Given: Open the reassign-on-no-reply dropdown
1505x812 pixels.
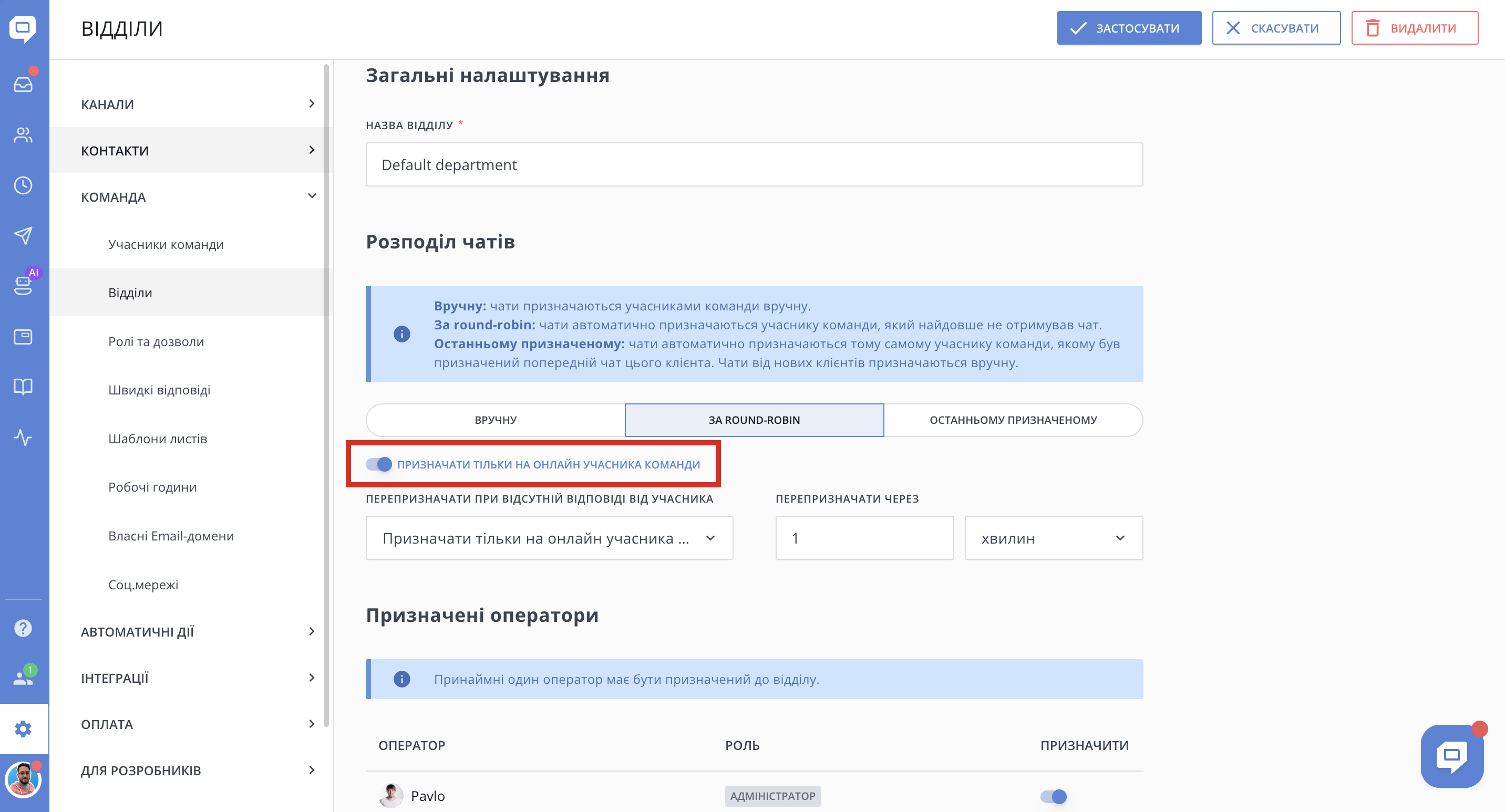Looking at the screenshot, I should [x=549, y=538].
